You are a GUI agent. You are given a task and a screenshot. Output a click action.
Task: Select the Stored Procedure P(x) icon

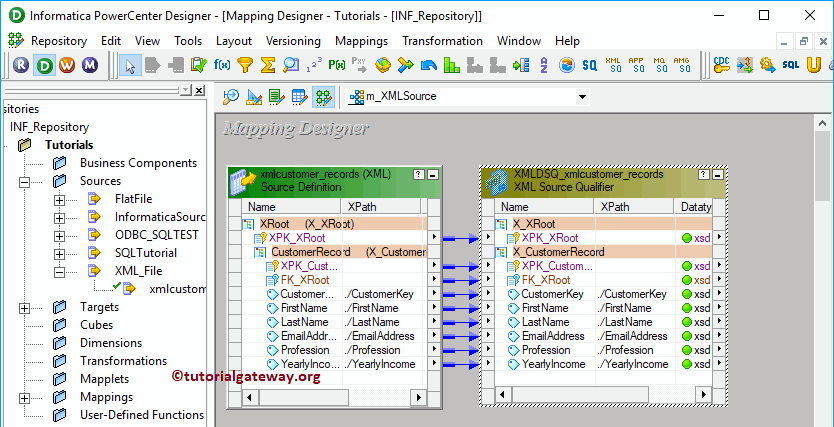tap(337, 65)
